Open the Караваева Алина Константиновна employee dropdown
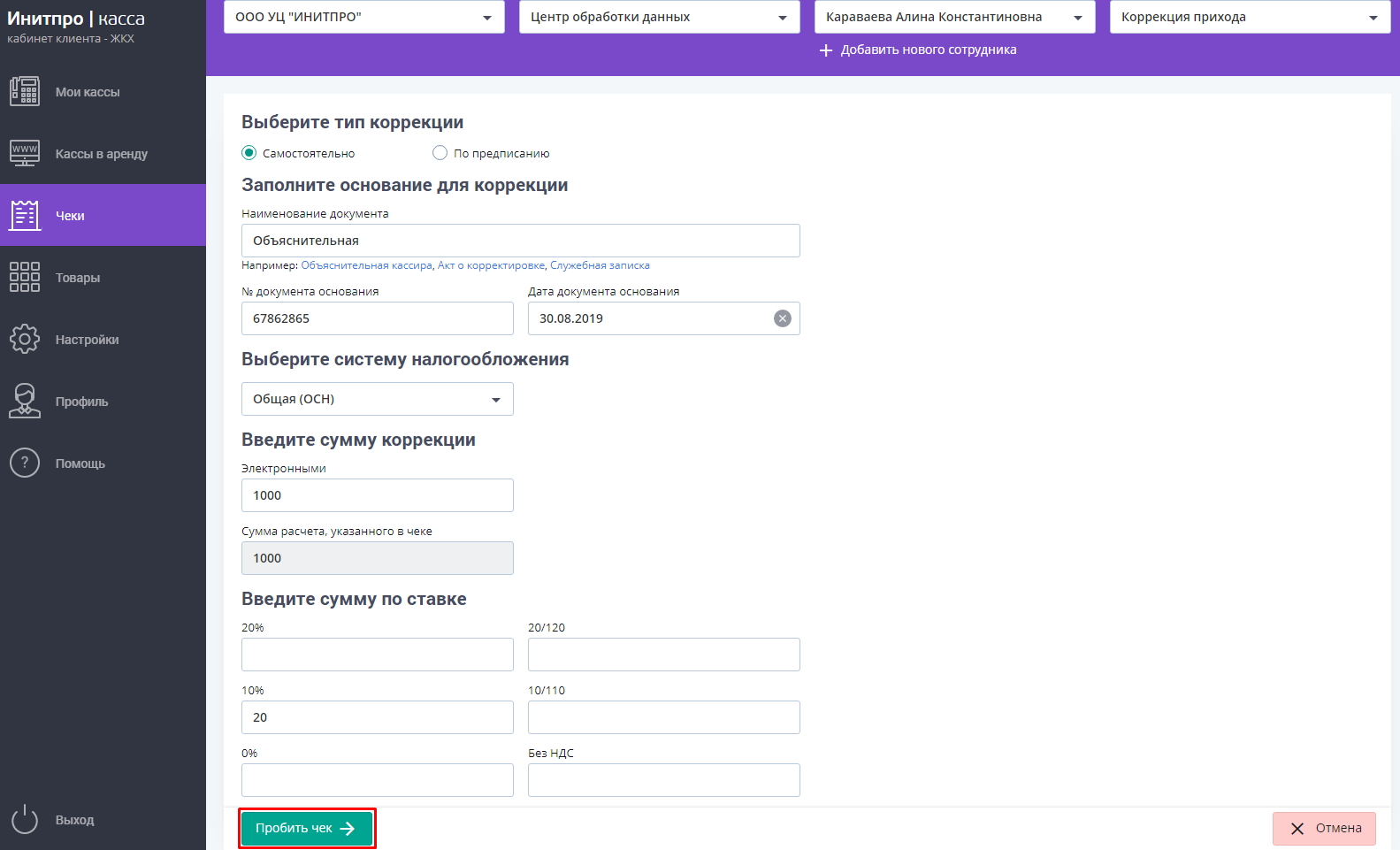 coord(955,17)
